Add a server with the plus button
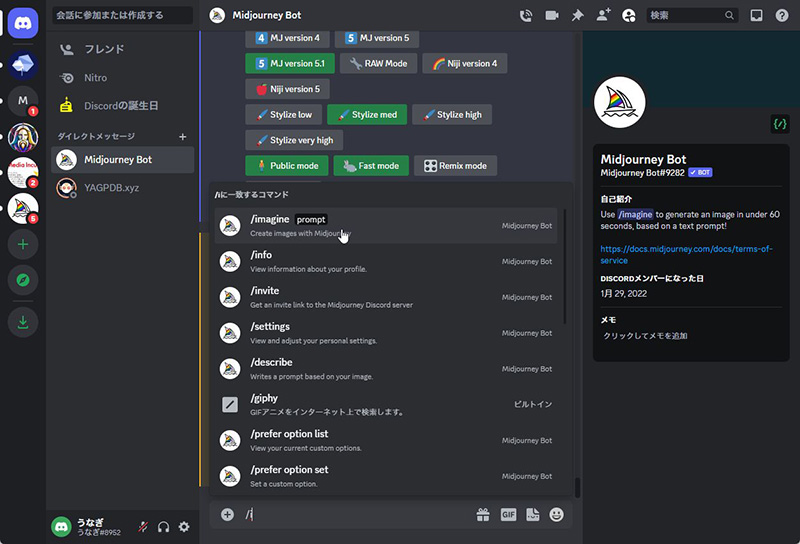Image resolution: width=800 pixels, height=544 pixels. pos(23,243)
